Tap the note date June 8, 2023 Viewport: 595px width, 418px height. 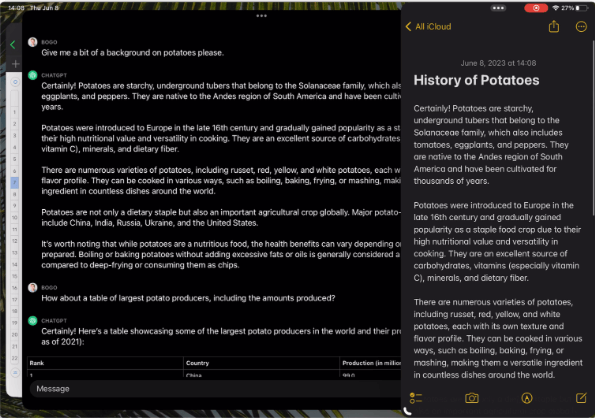(498, 63)
